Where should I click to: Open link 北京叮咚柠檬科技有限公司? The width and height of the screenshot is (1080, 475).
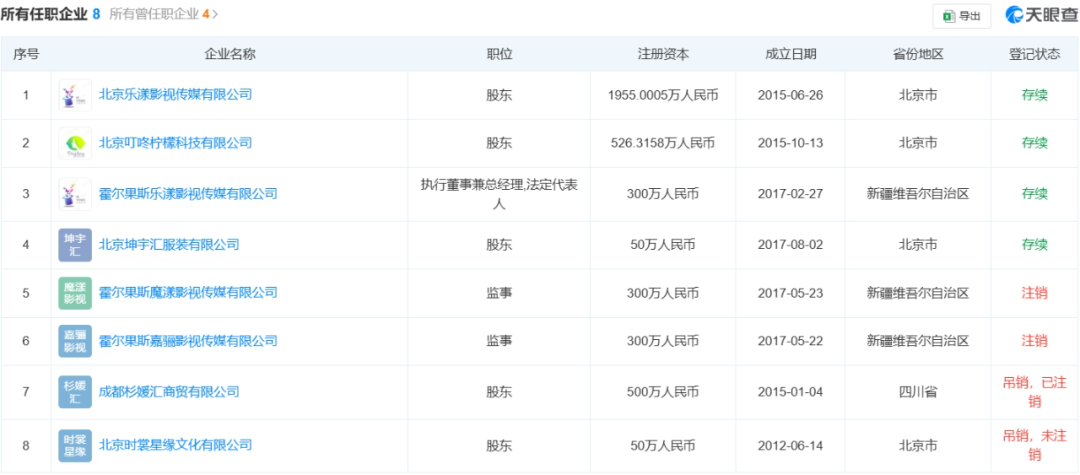coord(176,142)
